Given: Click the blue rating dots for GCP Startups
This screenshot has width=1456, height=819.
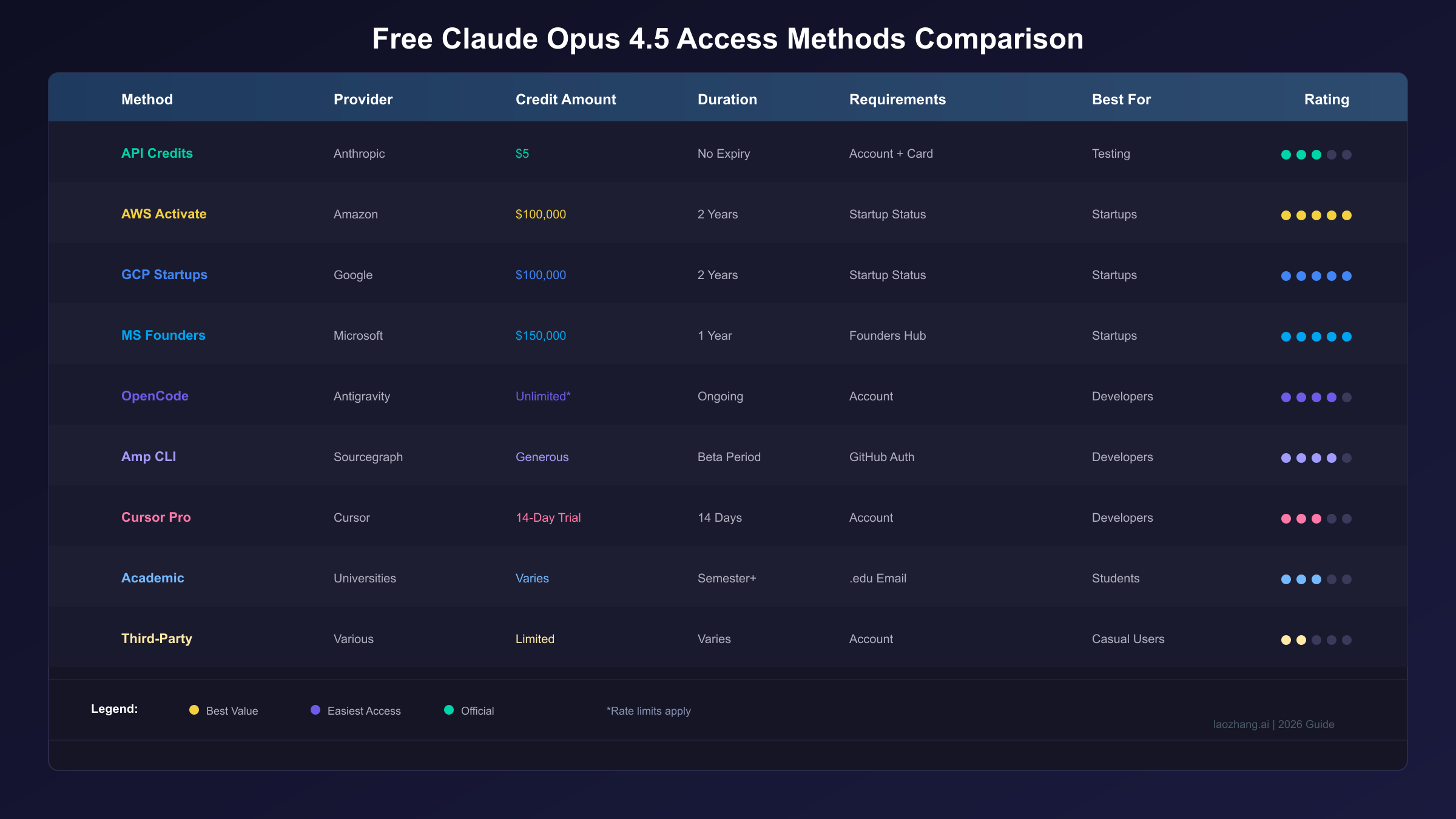Looking at the screenshot, I should click(x=1316, y=275).
